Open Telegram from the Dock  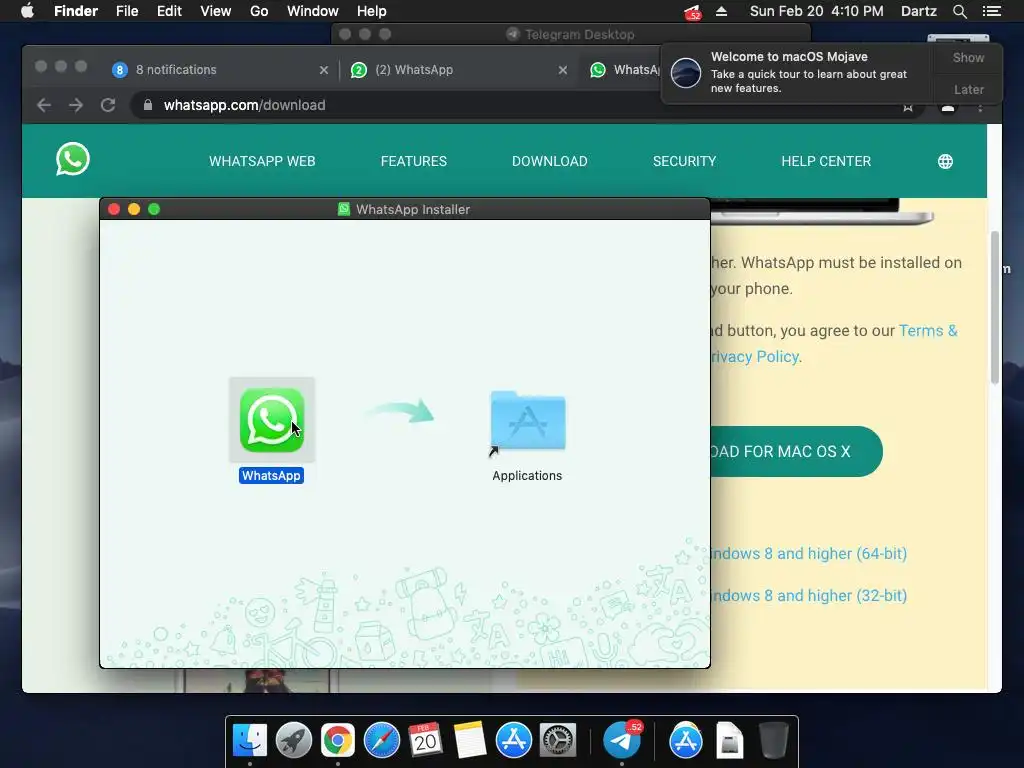[621, 741]
